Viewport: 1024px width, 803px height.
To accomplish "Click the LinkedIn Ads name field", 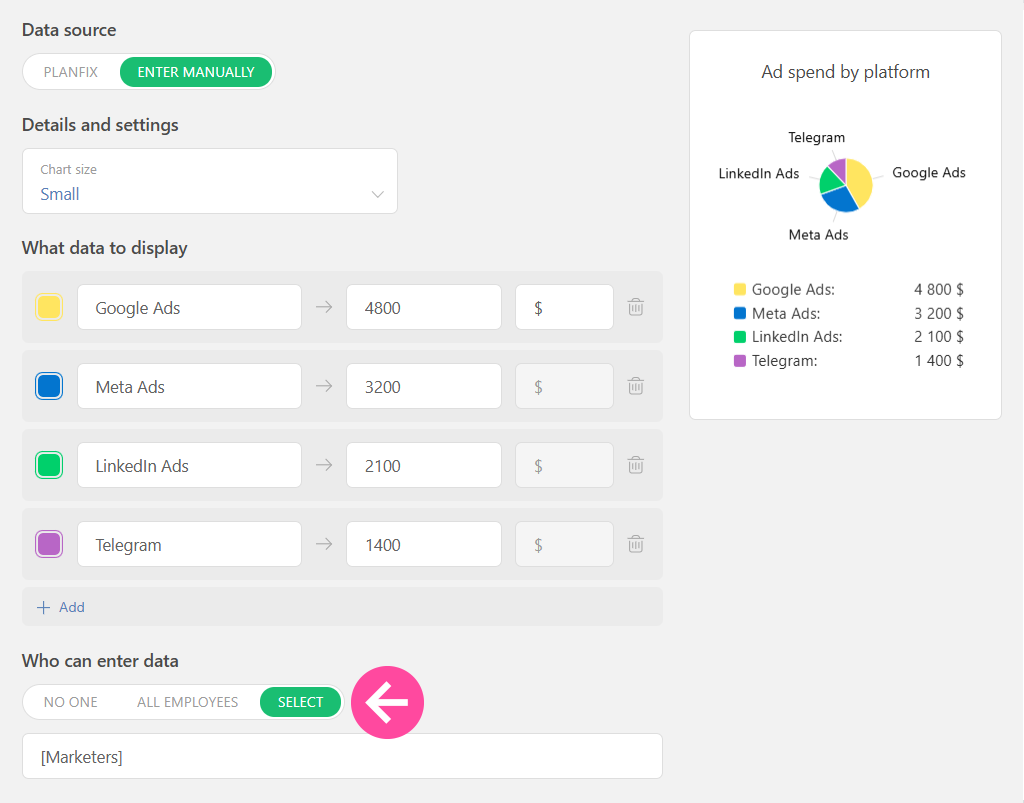I will pyautogui.click(x=189, y=465).
